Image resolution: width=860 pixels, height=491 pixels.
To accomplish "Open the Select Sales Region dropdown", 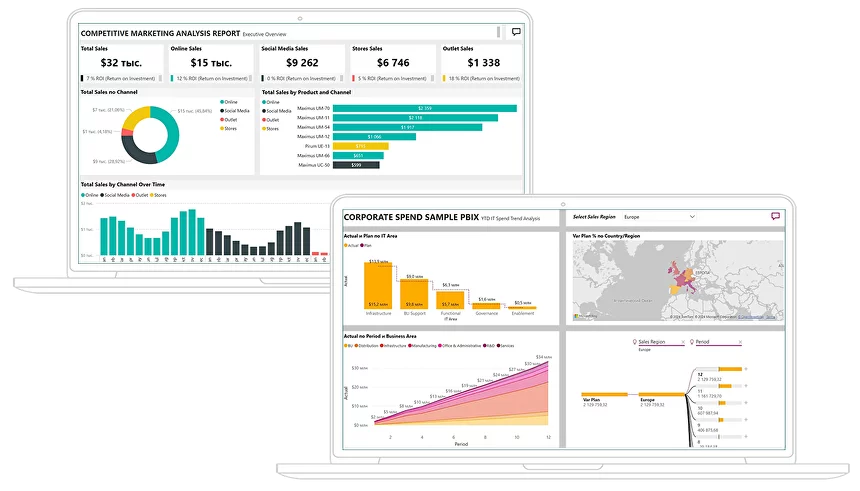I will tap(659, 216).
